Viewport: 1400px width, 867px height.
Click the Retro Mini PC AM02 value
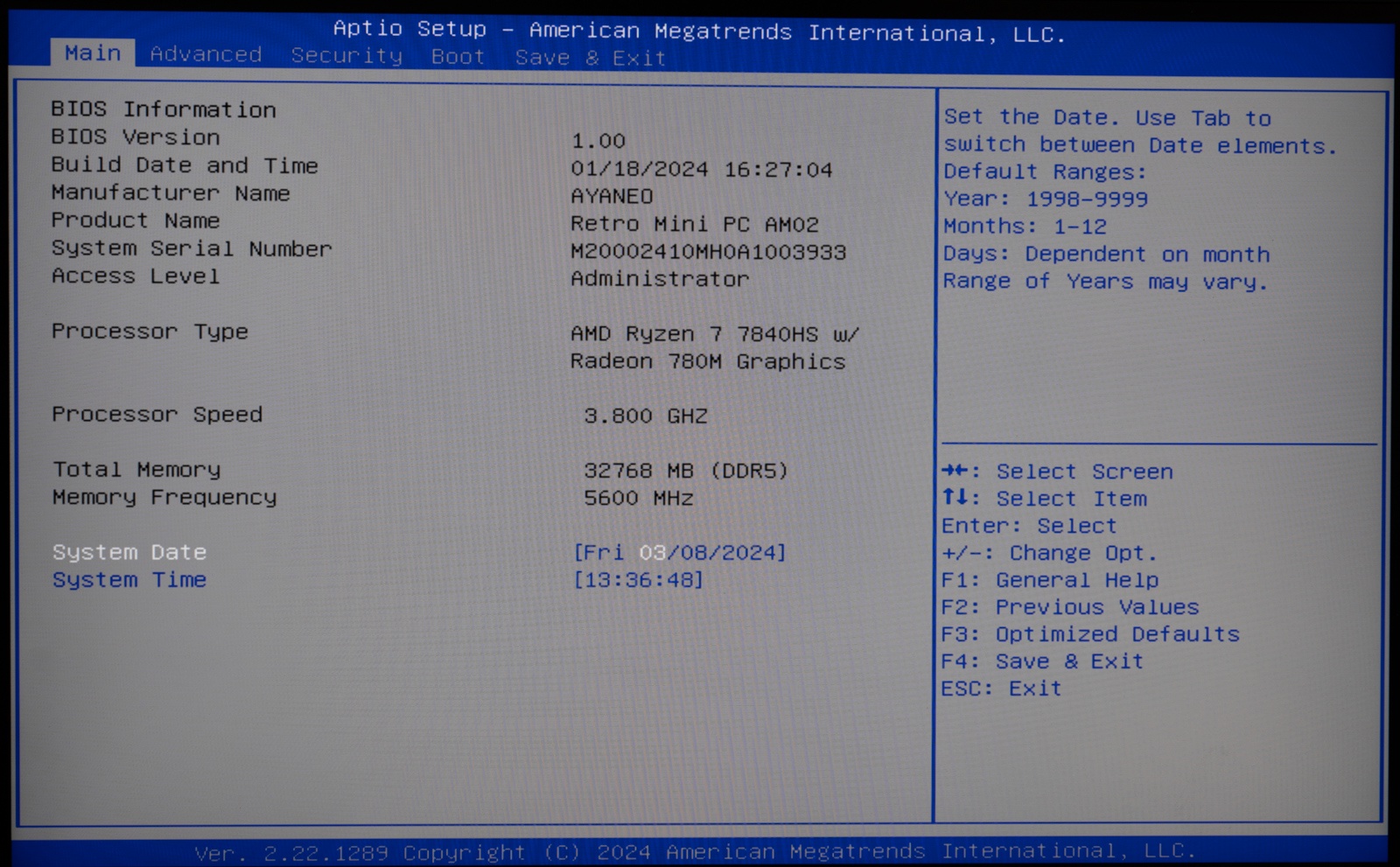695,224
